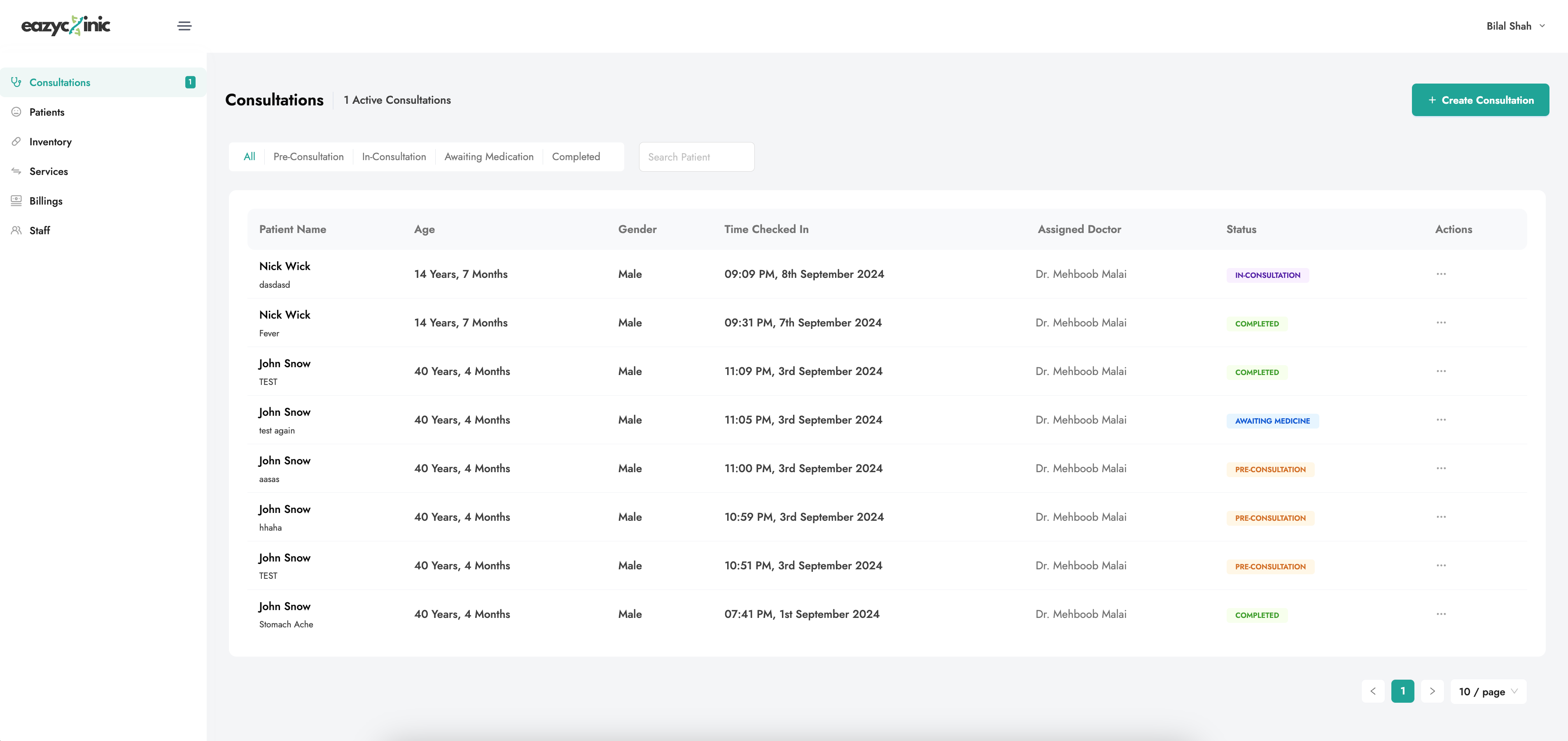Click the Patients face icon

tap(16, 112)
